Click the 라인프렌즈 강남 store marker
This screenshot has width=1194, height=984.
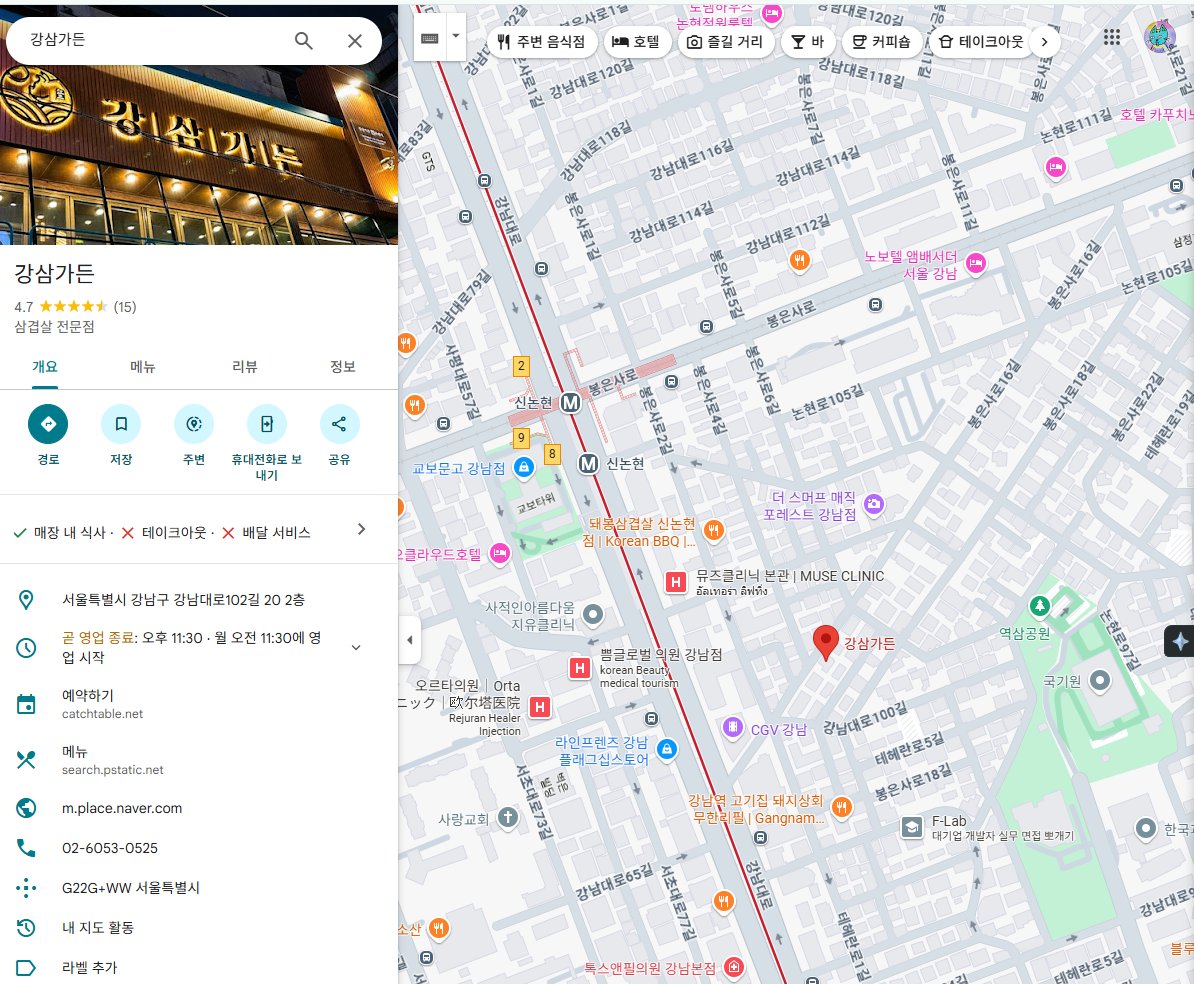(667, 749)
